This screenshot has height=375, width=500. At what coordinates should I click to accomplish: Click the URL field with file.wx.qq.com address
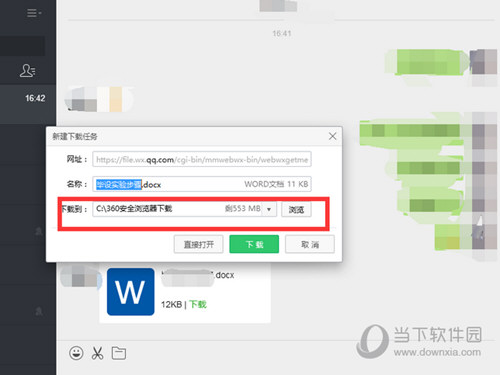[x=202, y=159]
